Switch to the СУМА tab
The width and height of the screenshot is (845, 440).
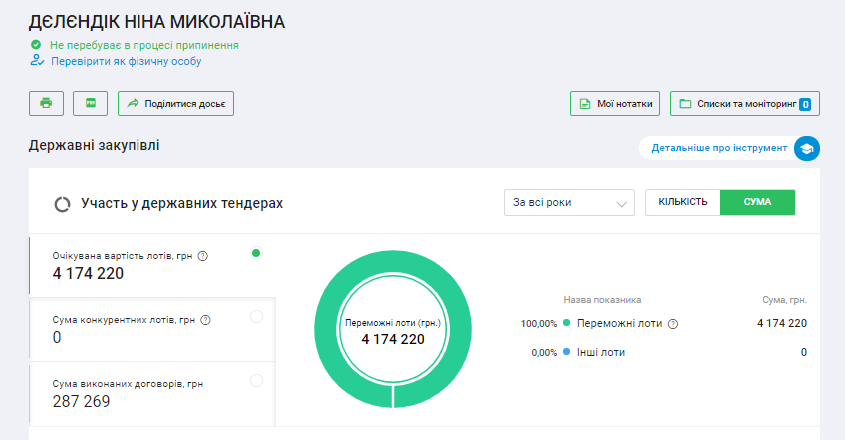click(x=757, y=202)
